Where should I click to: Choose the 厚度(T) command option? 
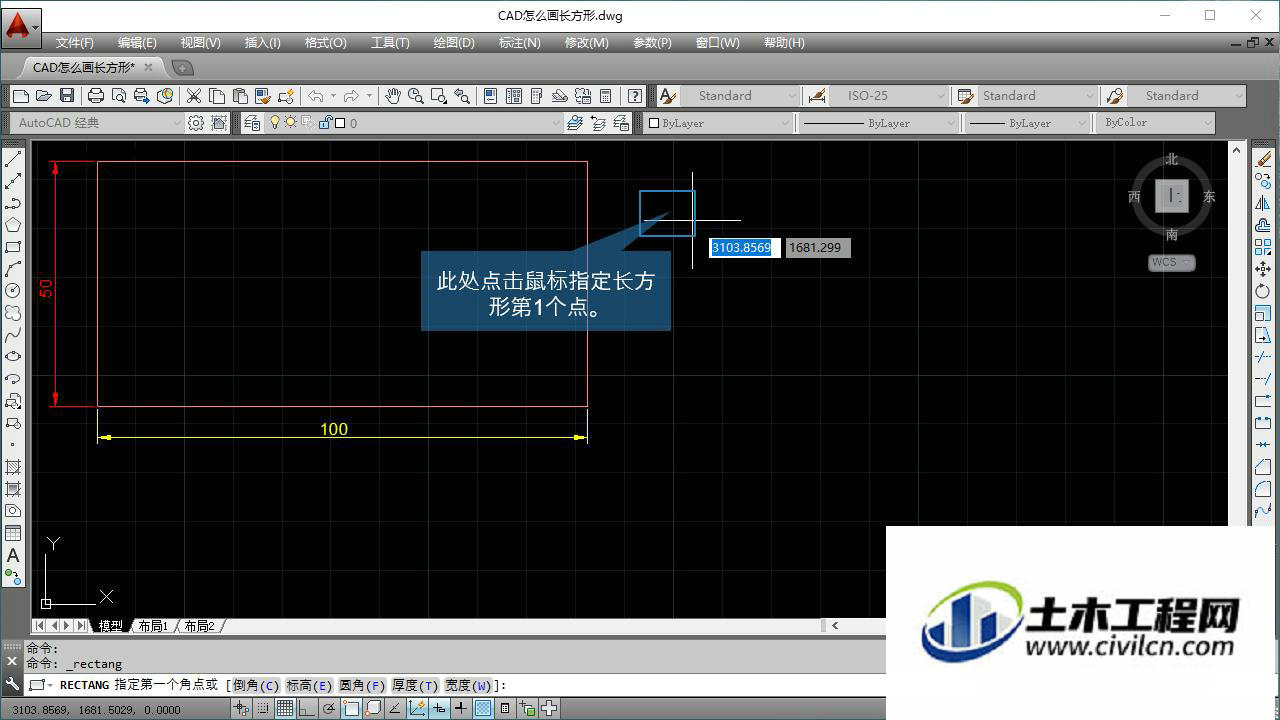click(x=415, y=685)
